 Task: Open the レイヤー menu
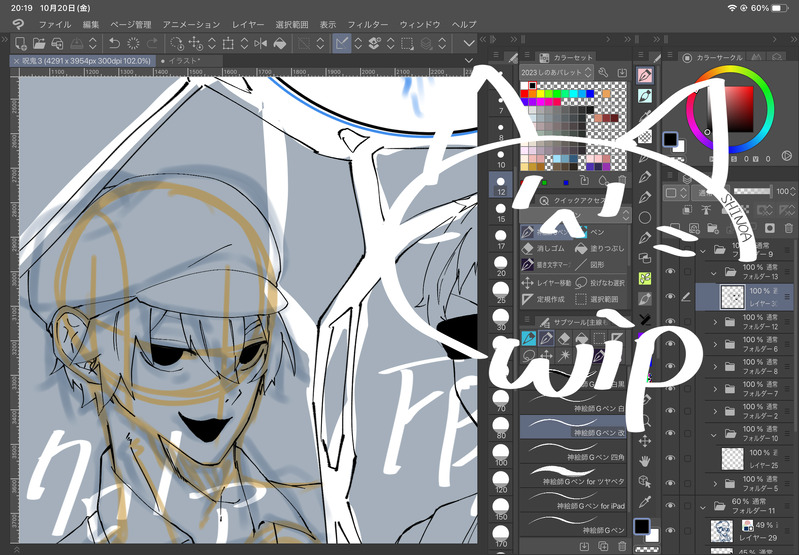pyautogui.click(x=248, y=24)
